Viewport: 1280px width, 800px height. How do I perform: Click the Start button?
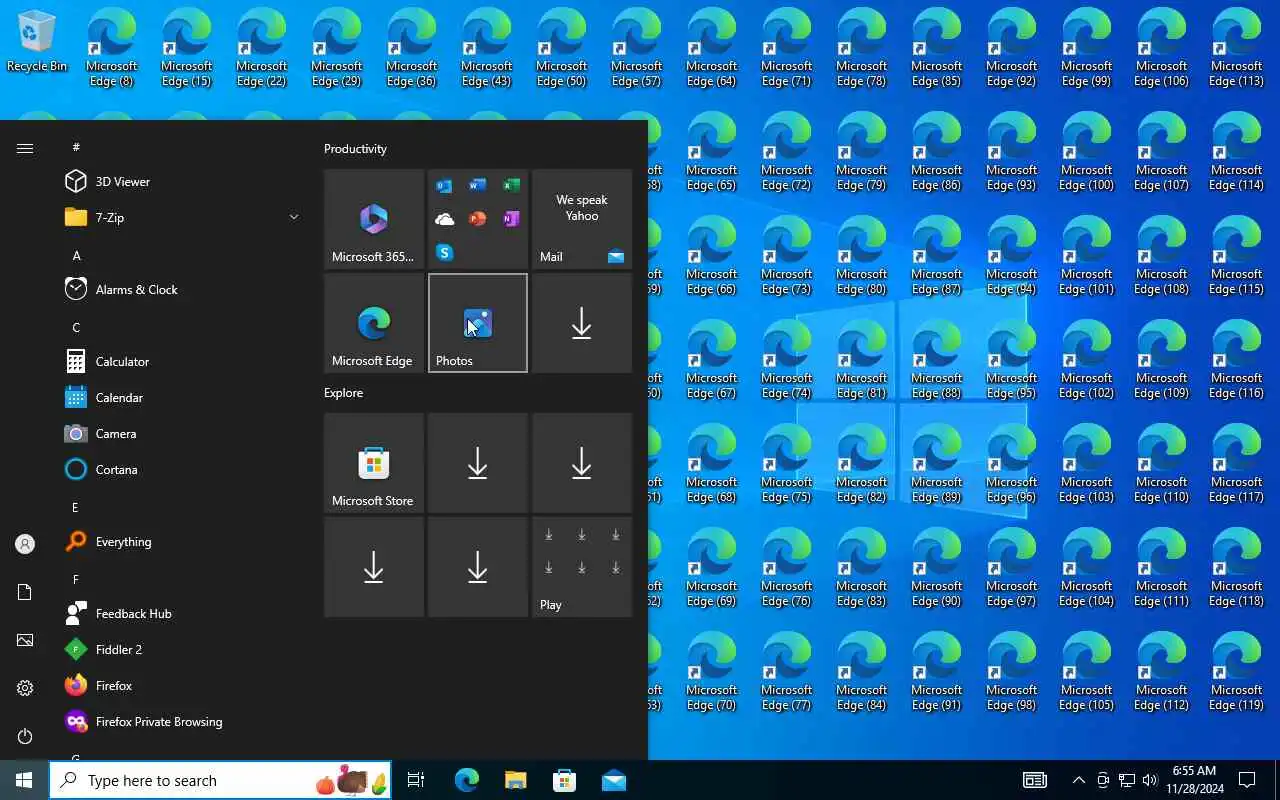[x=24, y=780]
